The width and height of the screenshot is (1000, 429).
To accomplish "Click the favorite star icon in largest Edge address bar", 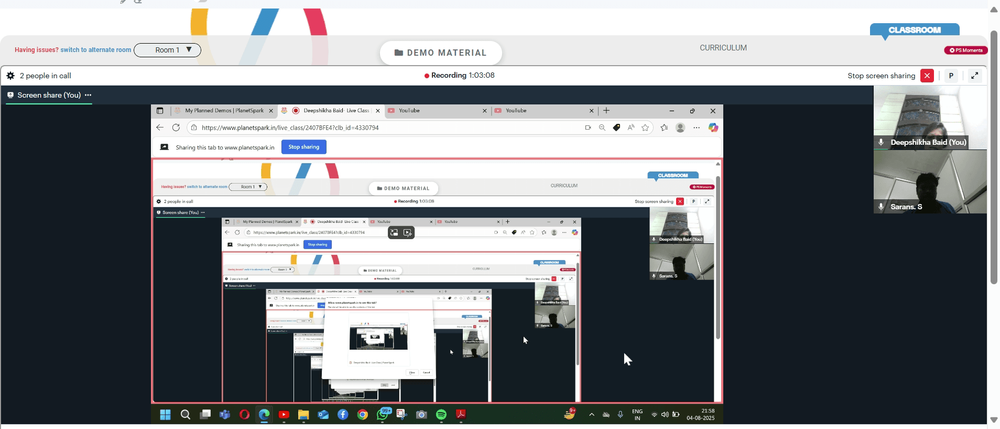I will point(645,127).
